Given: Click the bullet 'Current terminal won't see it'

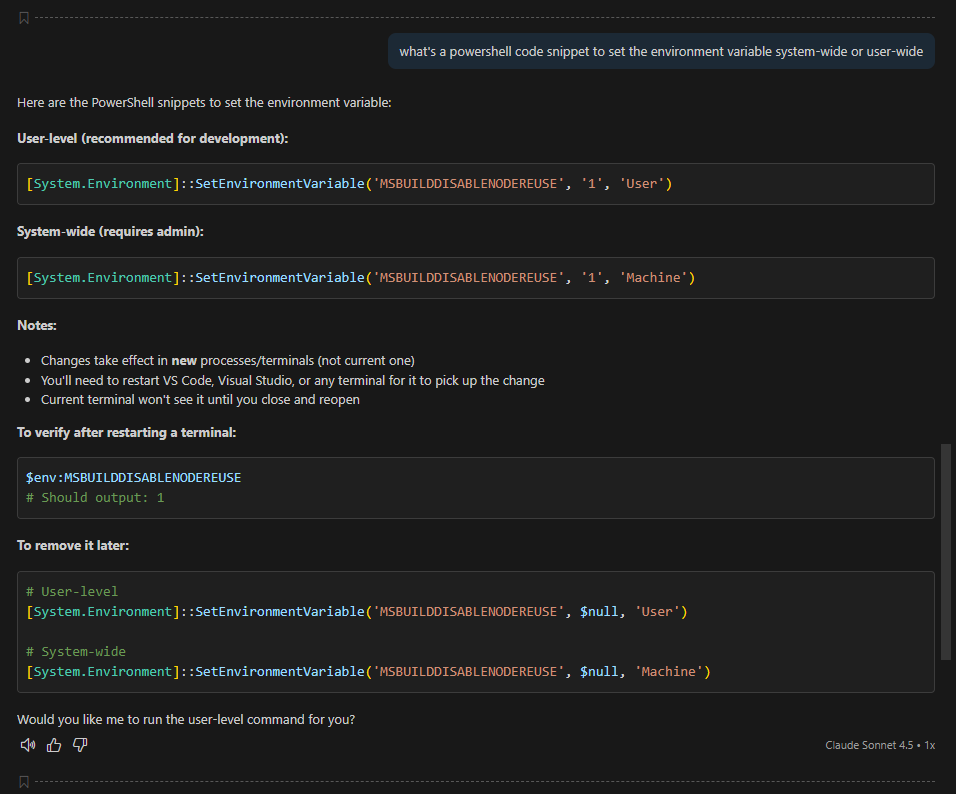Looking at the screenshot, I should 200,399.
